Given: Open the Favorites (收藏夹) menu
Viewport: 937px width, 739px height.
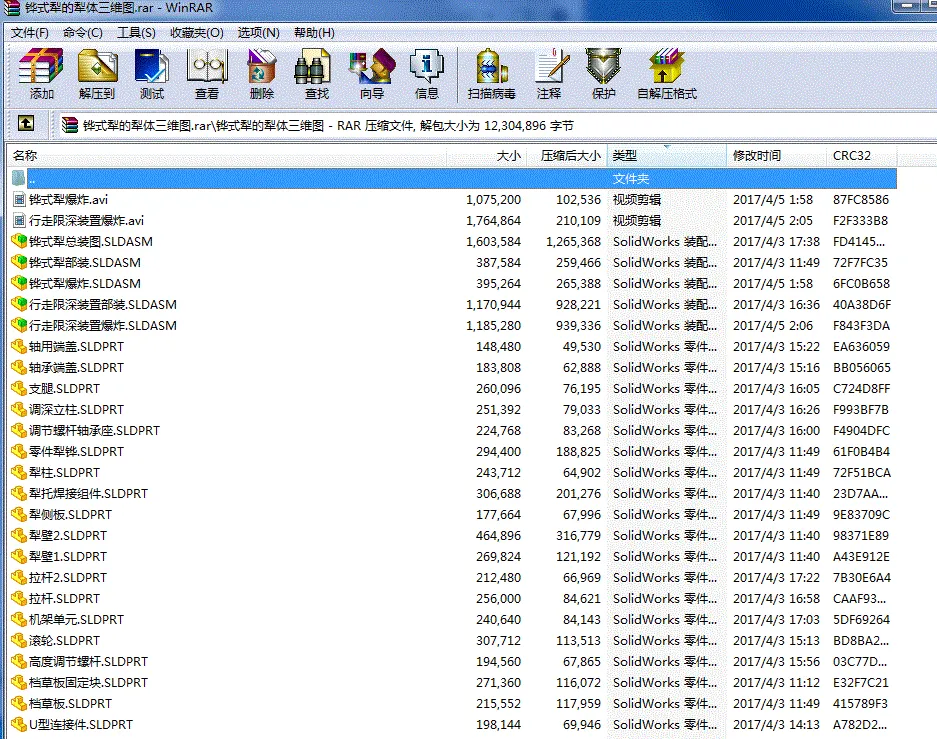Looking at the screenshot, I should (x=197, y=33).
